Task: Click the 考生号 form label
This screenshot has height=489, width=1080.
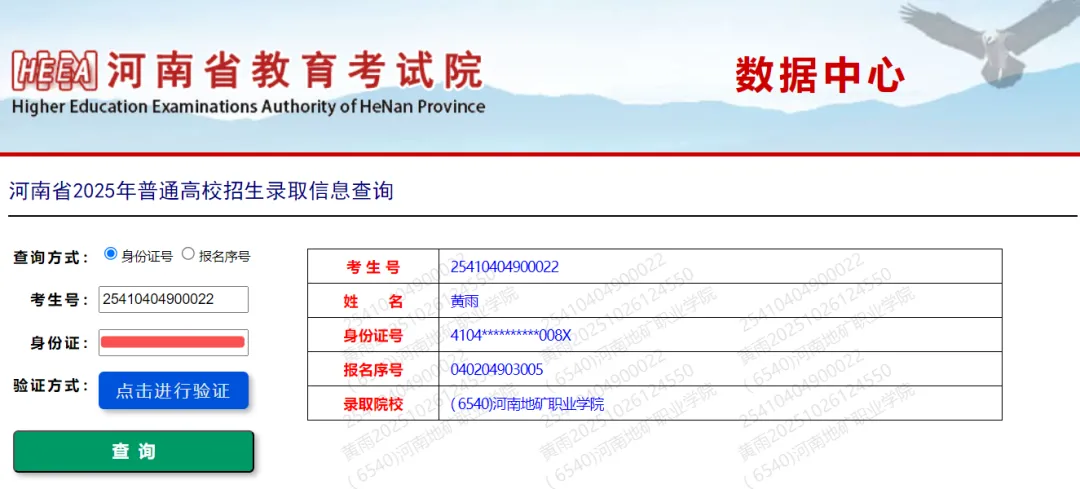Action: tap(59, 300)
